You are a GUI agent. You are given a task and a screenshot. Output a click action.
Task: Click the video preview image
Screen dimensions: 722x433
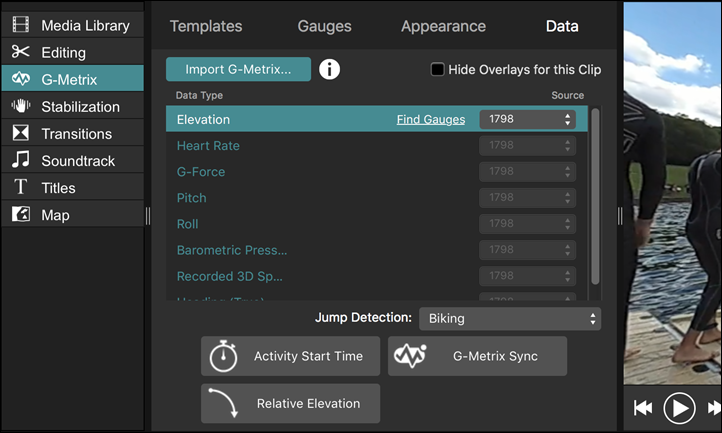673,193
